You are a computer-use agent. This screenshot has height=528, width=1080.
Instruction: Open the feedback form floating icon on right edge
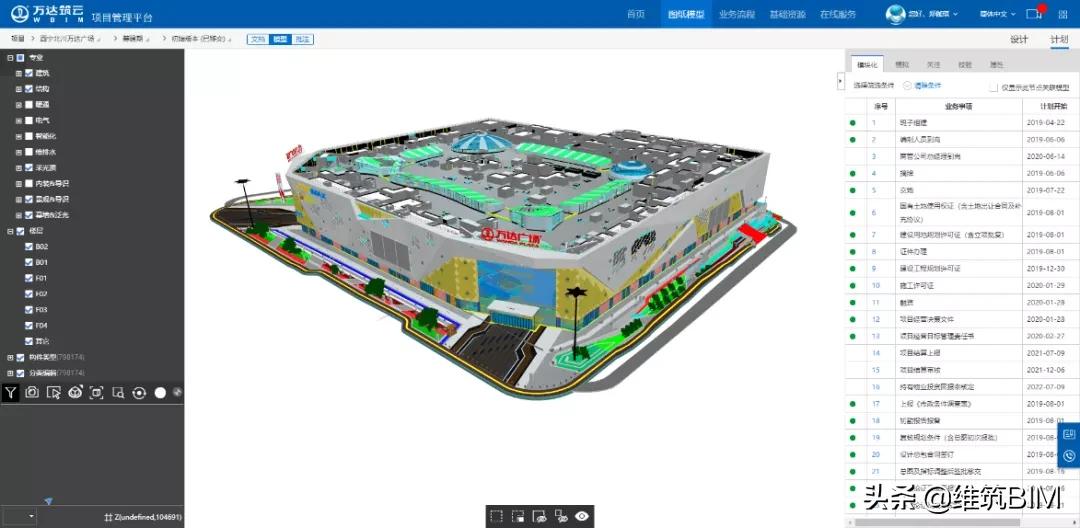pyautogui.click(x=1069, y=434)
